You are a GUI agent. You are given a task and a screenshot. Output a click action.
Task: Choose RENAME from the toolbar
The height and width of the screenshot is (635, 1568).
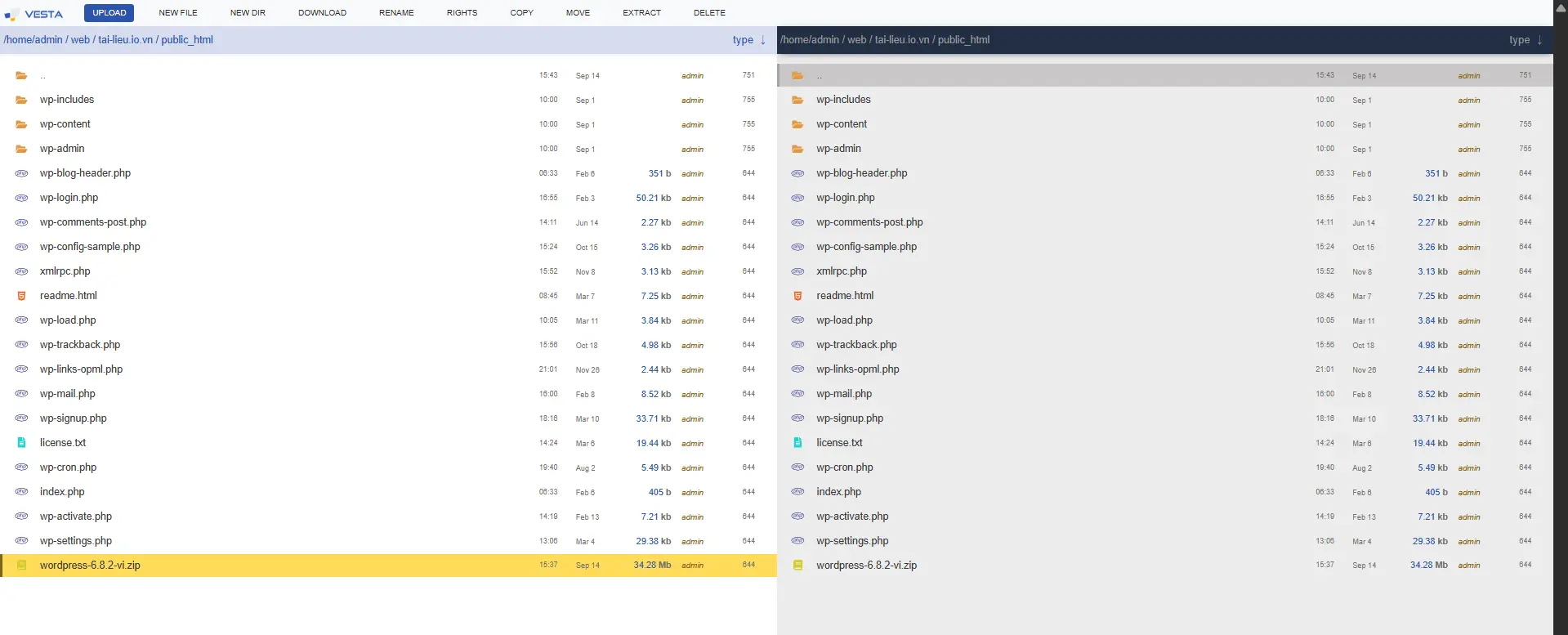396,13
